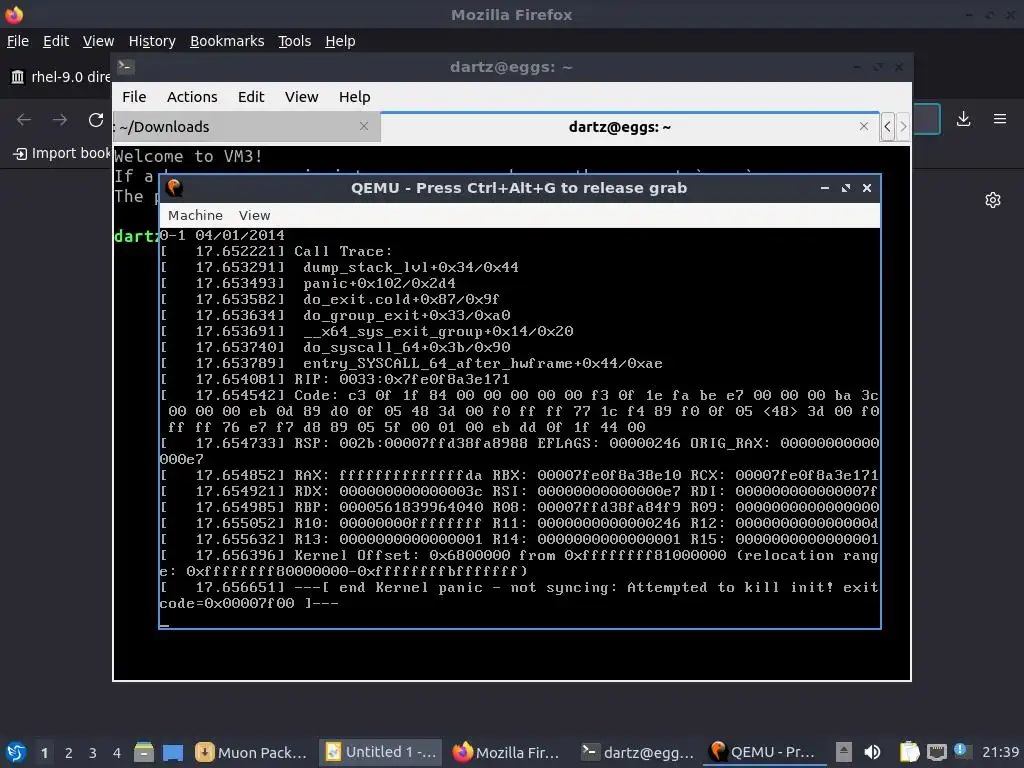The width and height of the screenshot is (1024, 768).
Task: Open Firefox Edit menu
Action: [56, 41]
